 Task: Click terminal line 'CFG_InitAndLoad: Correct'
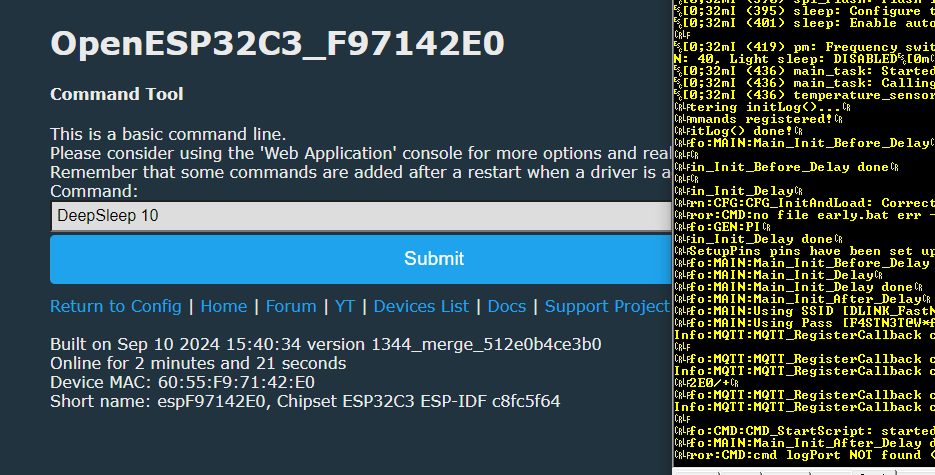pyautogui.click(x=804, y=203)
